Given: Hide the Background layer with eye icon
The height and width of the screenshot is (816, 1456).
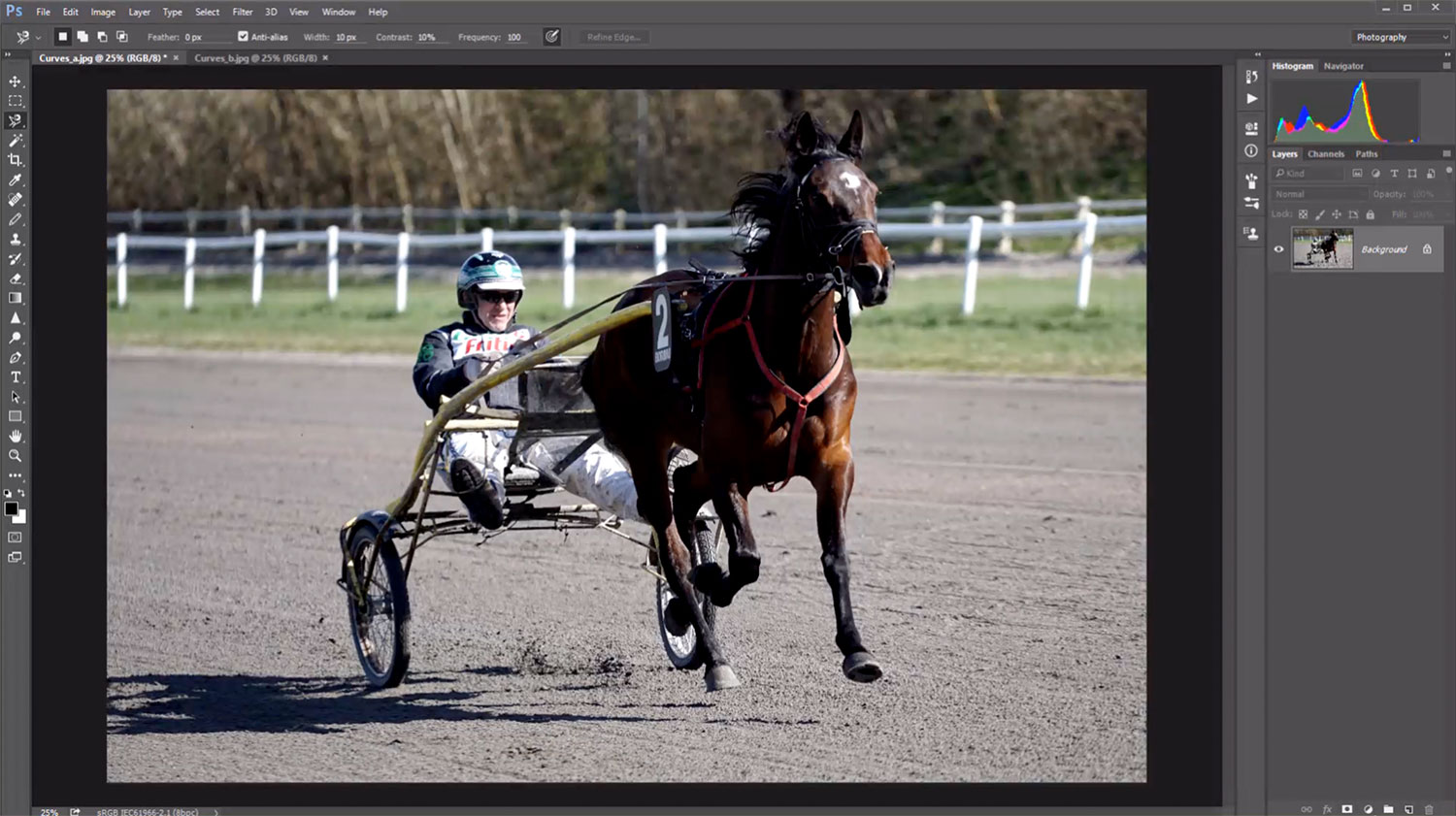Looking at the screenshot, I should 1278,249.
